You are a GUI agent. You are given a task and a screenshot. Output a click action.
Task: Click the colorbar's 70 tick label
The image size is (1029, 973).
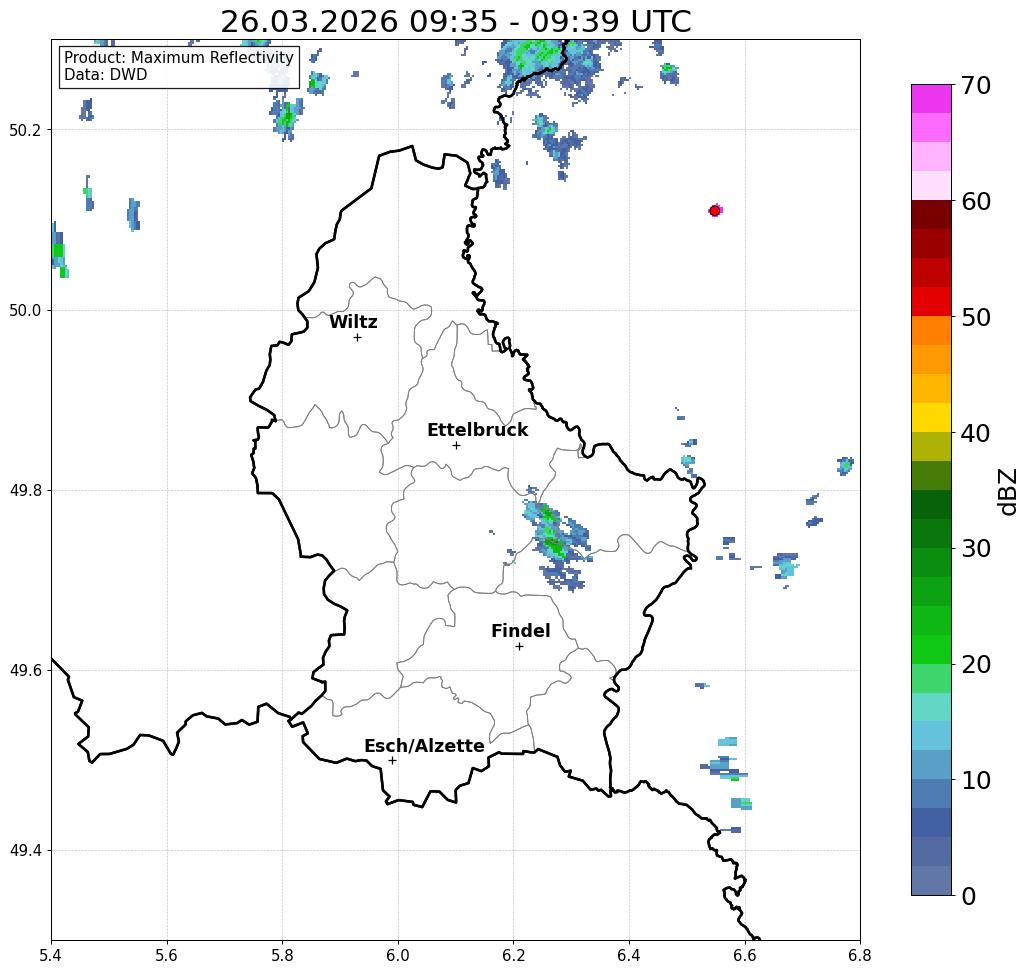976,85
